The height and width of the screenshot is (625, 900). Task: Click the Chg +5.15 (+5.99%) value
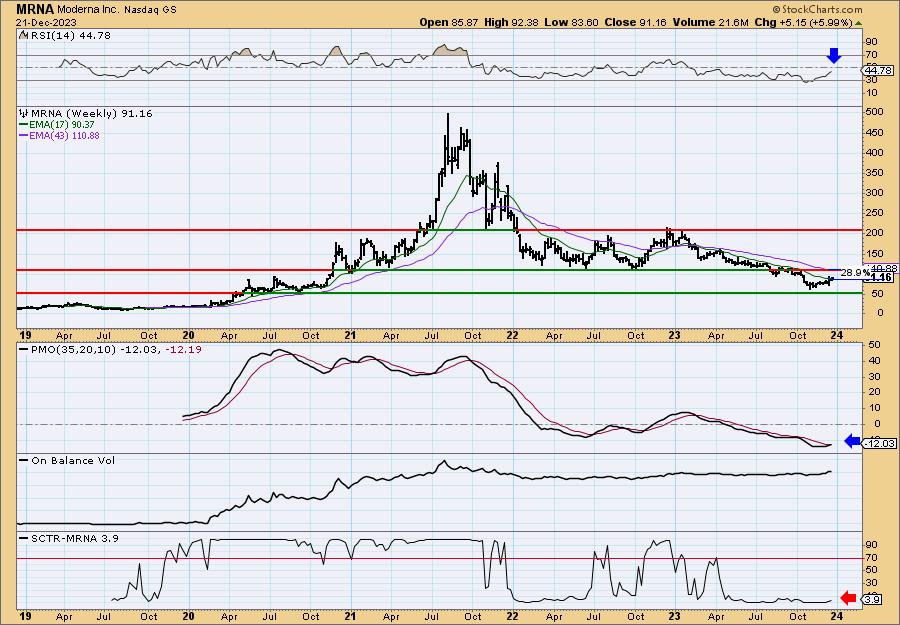804,22
